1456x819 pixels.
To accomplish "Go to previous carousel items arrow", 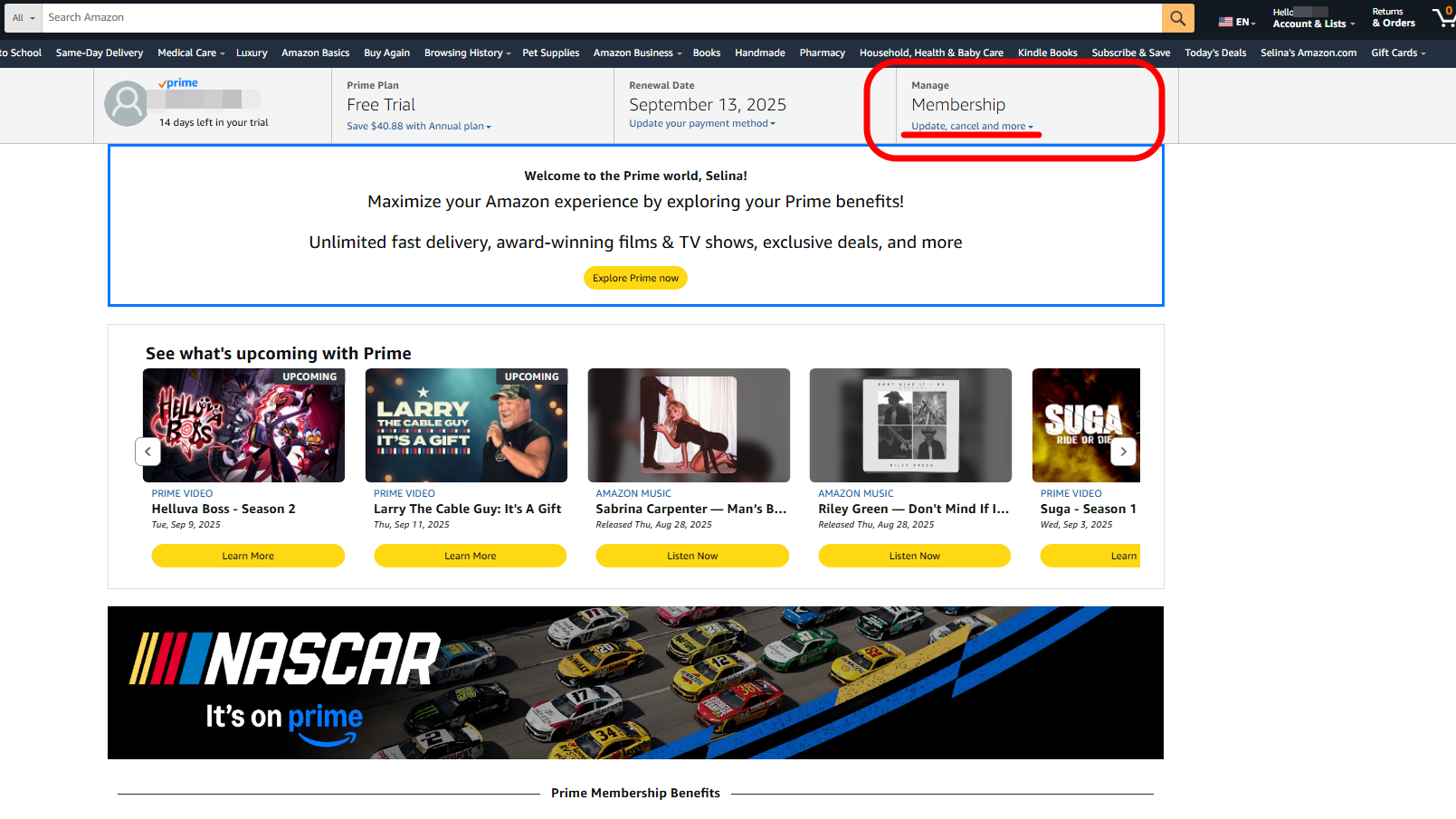I will [x=148, y=451].
